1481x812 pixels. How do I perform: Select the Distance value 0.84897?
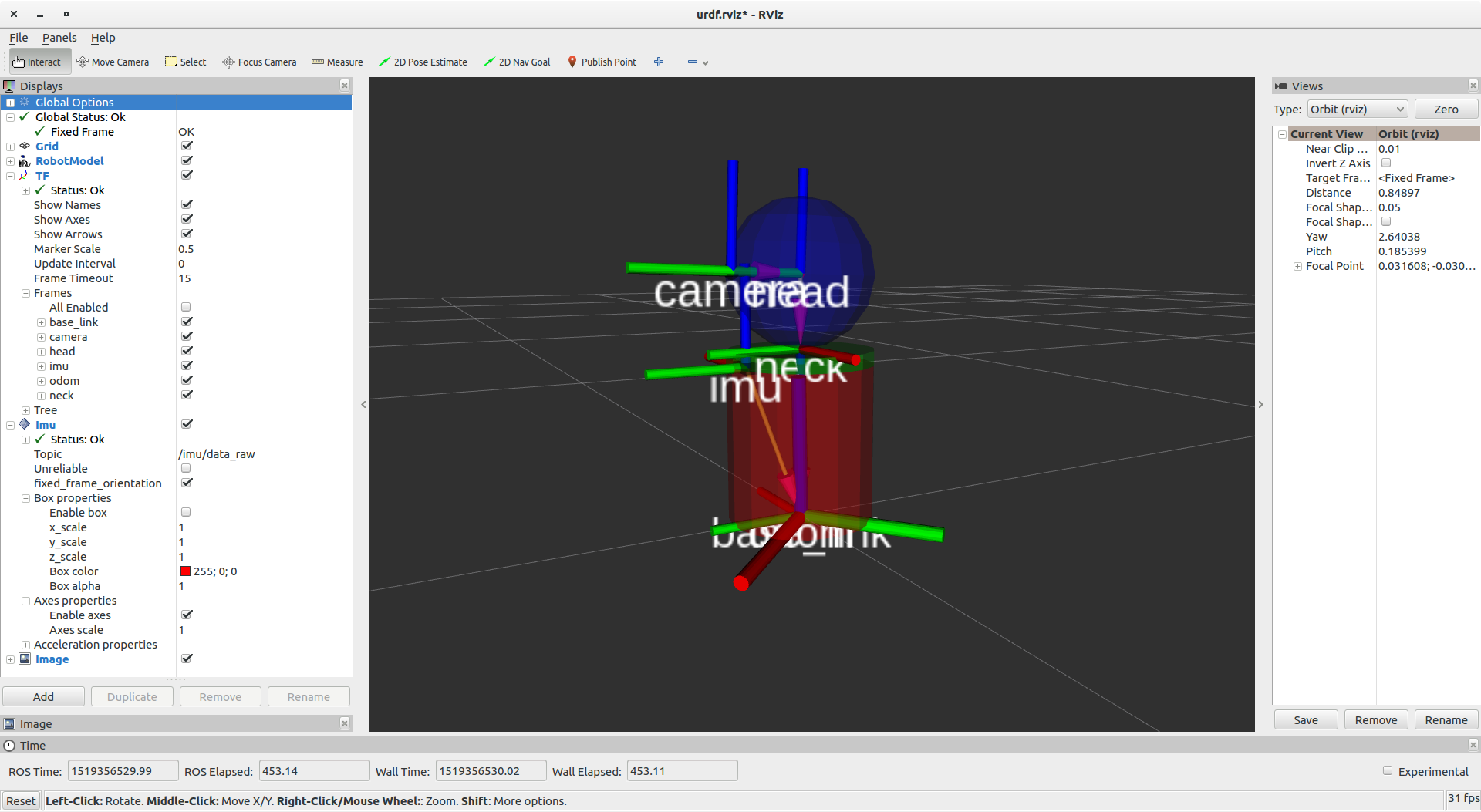pos(1399,193)
